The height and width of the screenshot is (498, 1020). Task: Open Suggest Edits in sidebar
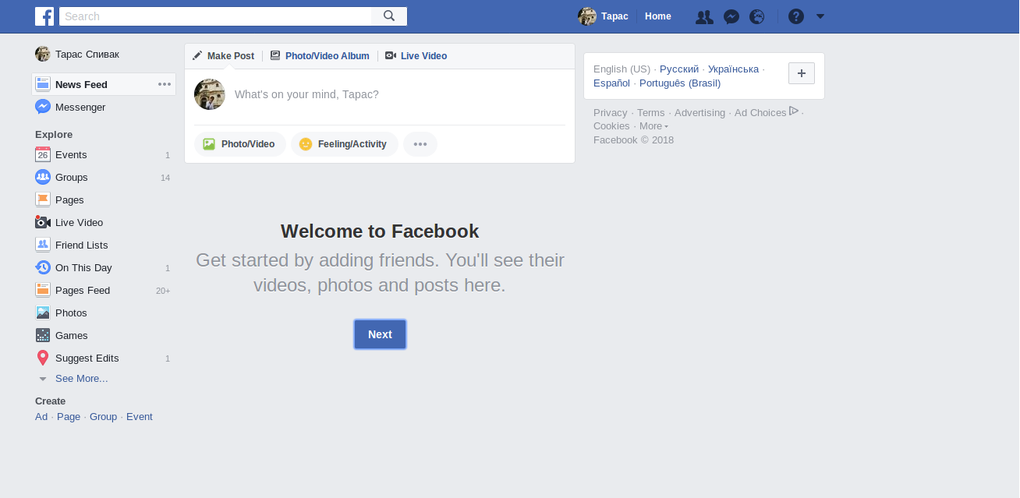point(86,358)
